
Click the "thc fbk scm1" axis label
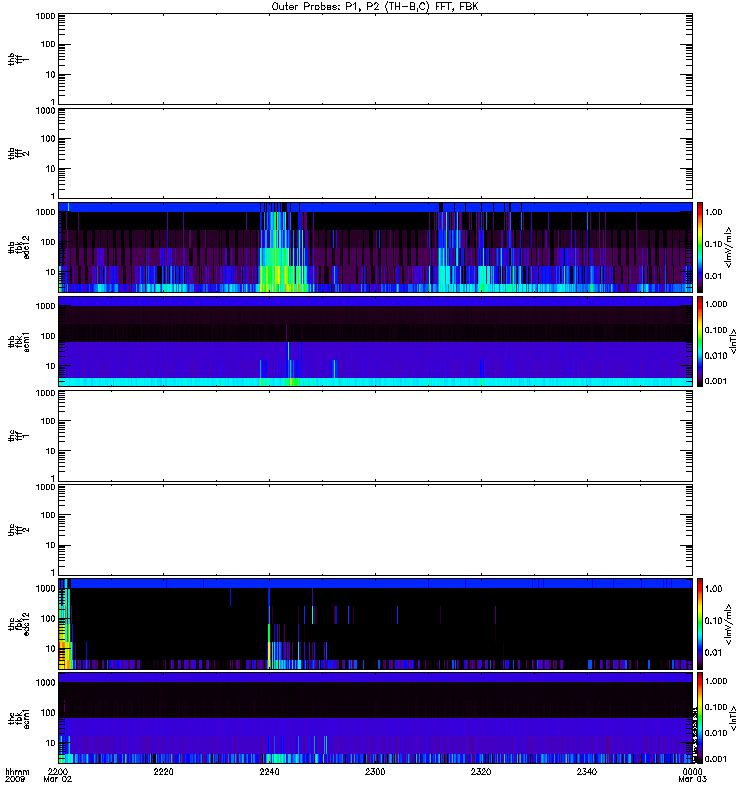tap(18, 718)
